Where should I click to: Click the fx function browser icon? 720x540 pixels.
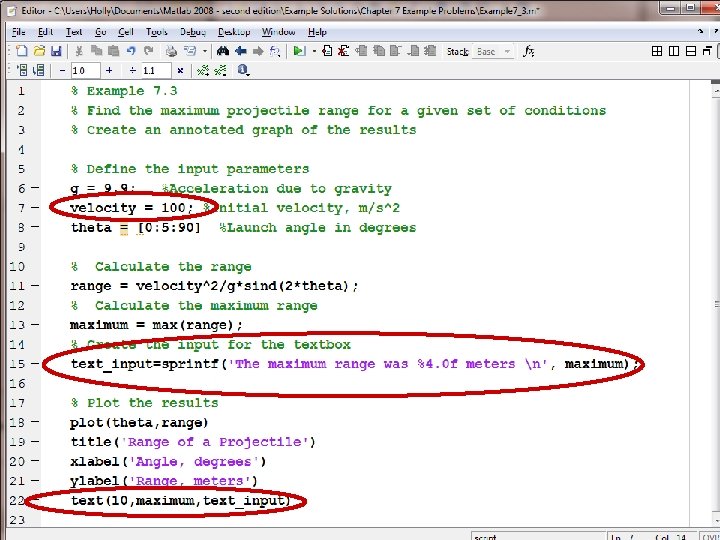pos(529,51)
